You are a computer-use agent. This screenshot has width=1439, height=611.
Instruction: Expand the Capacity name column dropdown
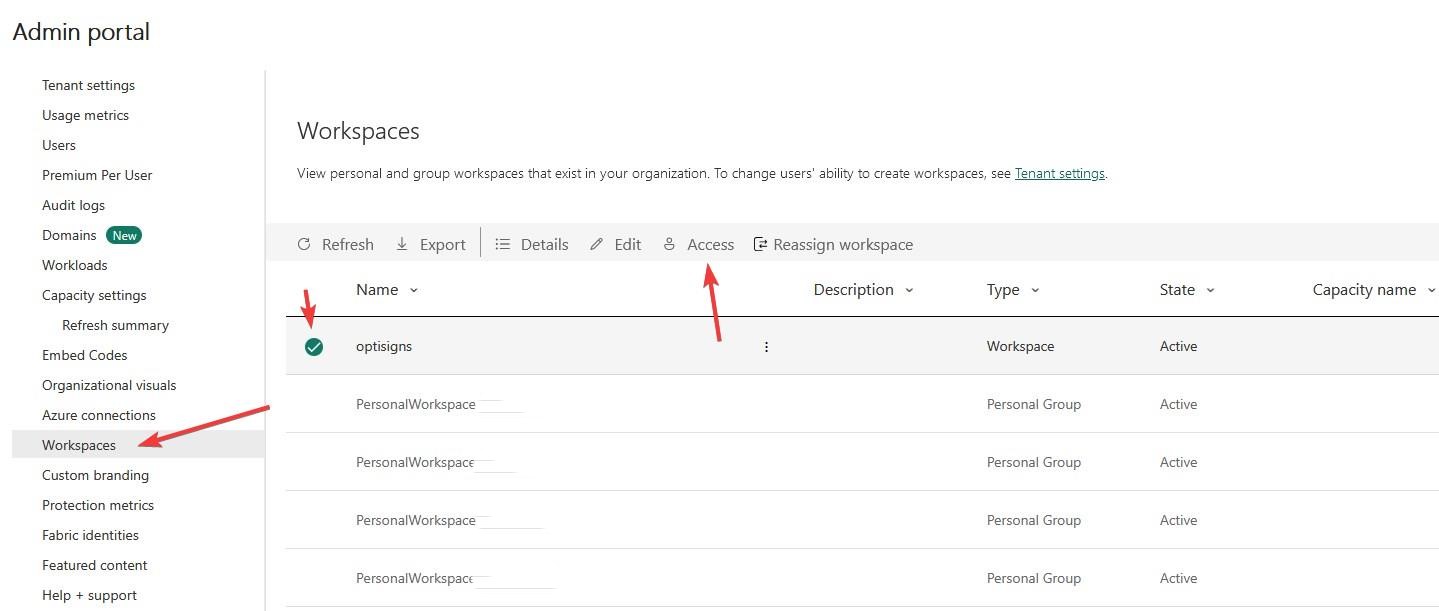(1431, 289)
